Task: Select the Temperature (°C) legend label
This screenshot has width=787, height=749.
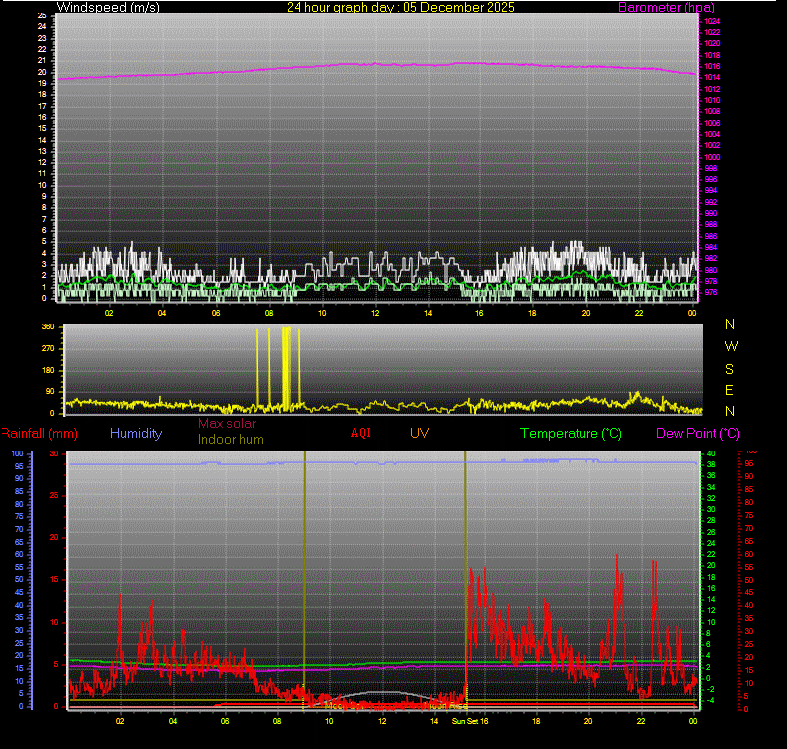Action: [571, 433]
